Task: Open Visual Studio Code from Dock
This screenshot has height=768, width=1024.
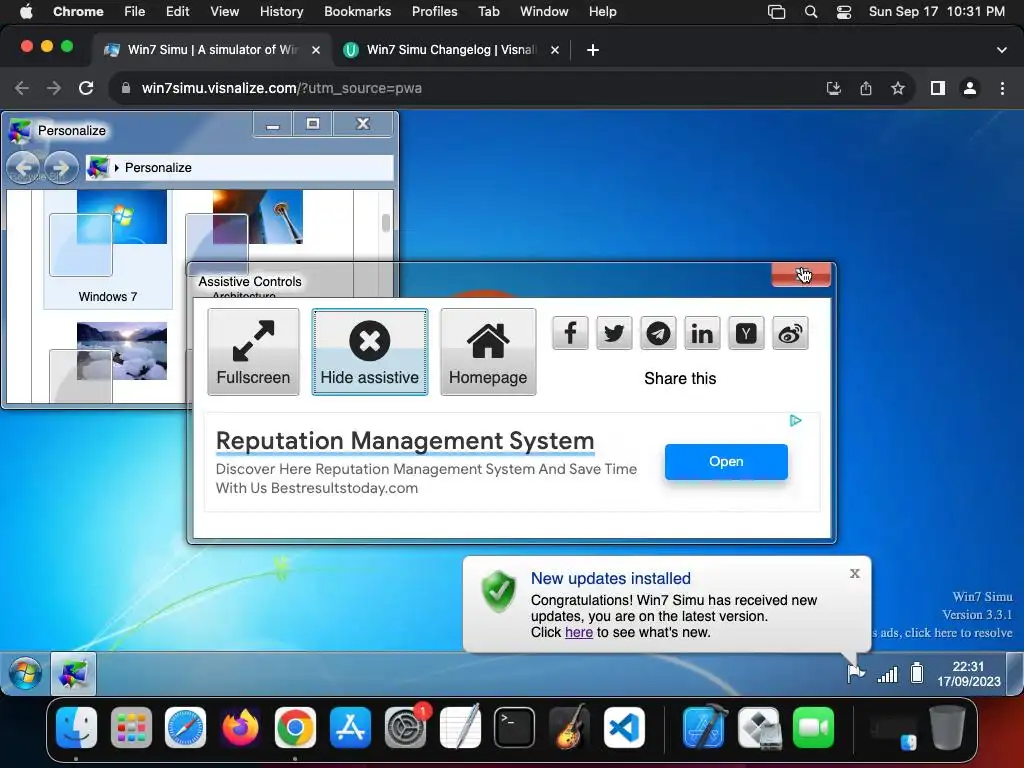Action: point(624,728)
